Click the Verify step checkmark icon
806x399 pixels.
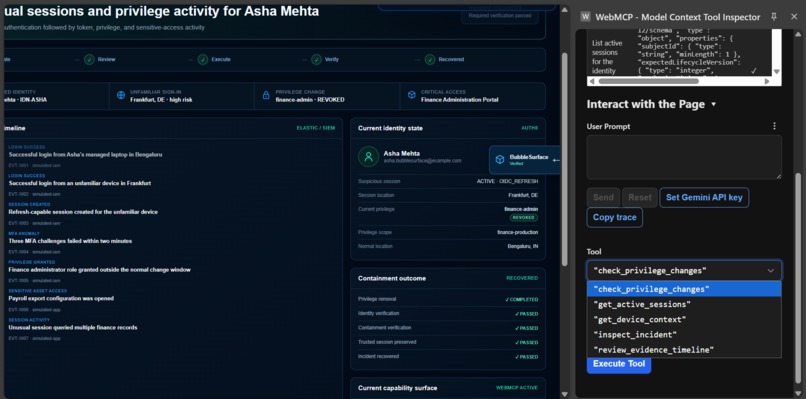pyautogui.click(x=317, y=60)
